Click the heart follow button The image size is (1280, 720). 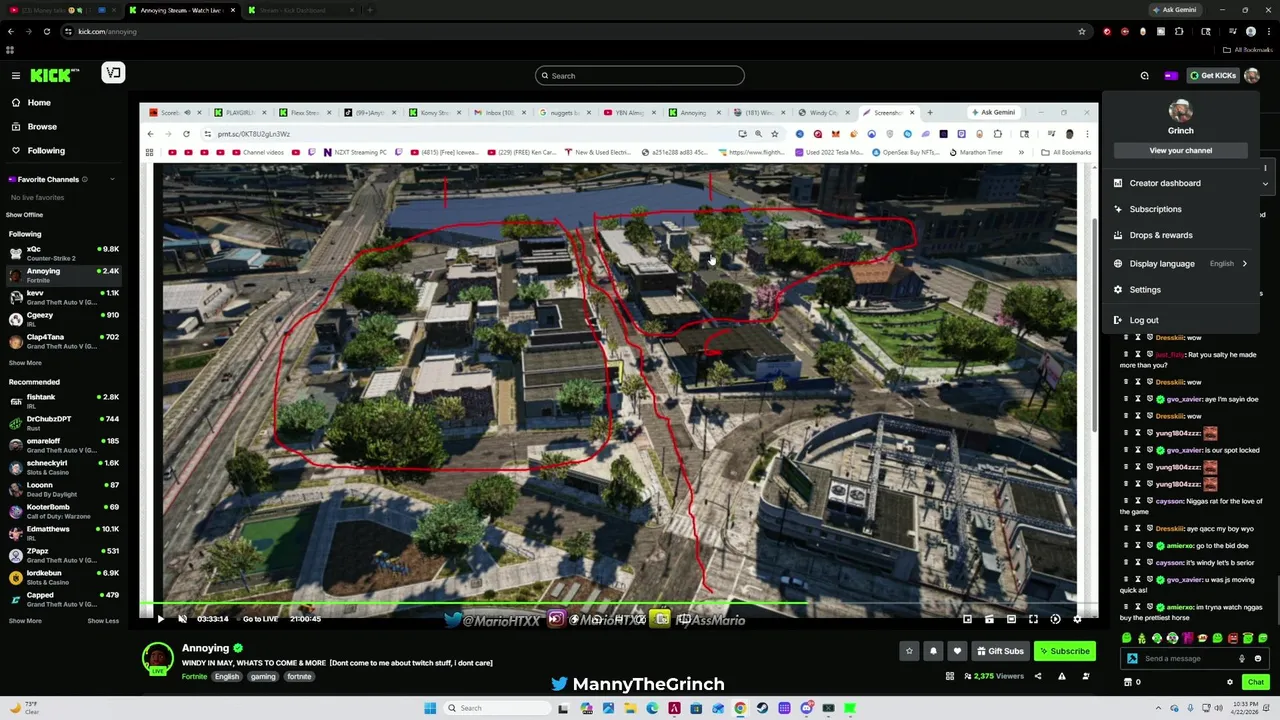coord(957,651)
